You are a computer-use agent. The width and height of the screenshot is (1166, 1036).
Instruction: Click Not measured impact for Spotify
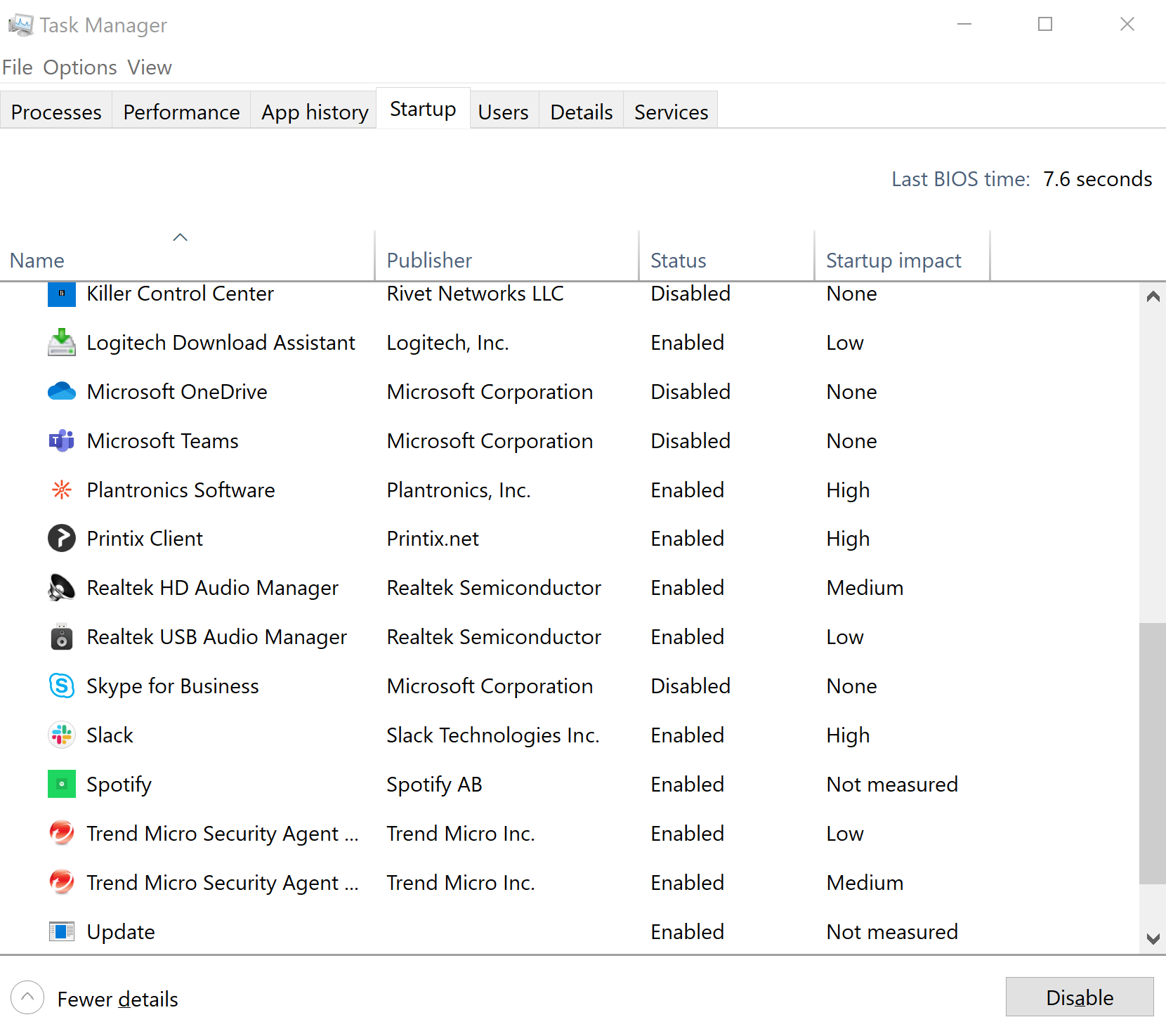click(892, 785)
